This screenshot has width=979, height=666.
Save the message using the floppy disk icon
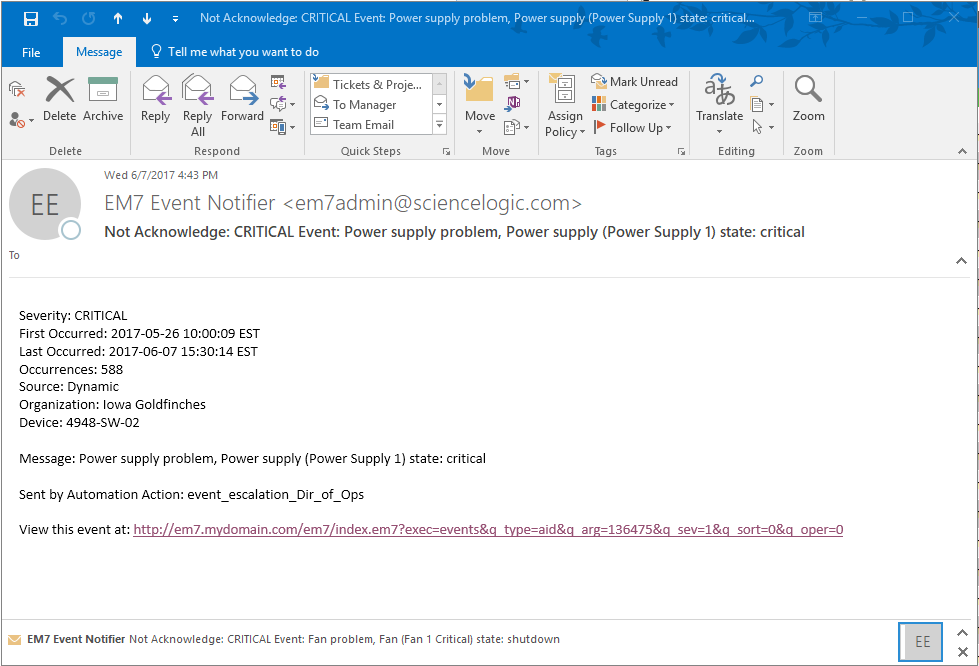tap(31, 19)
